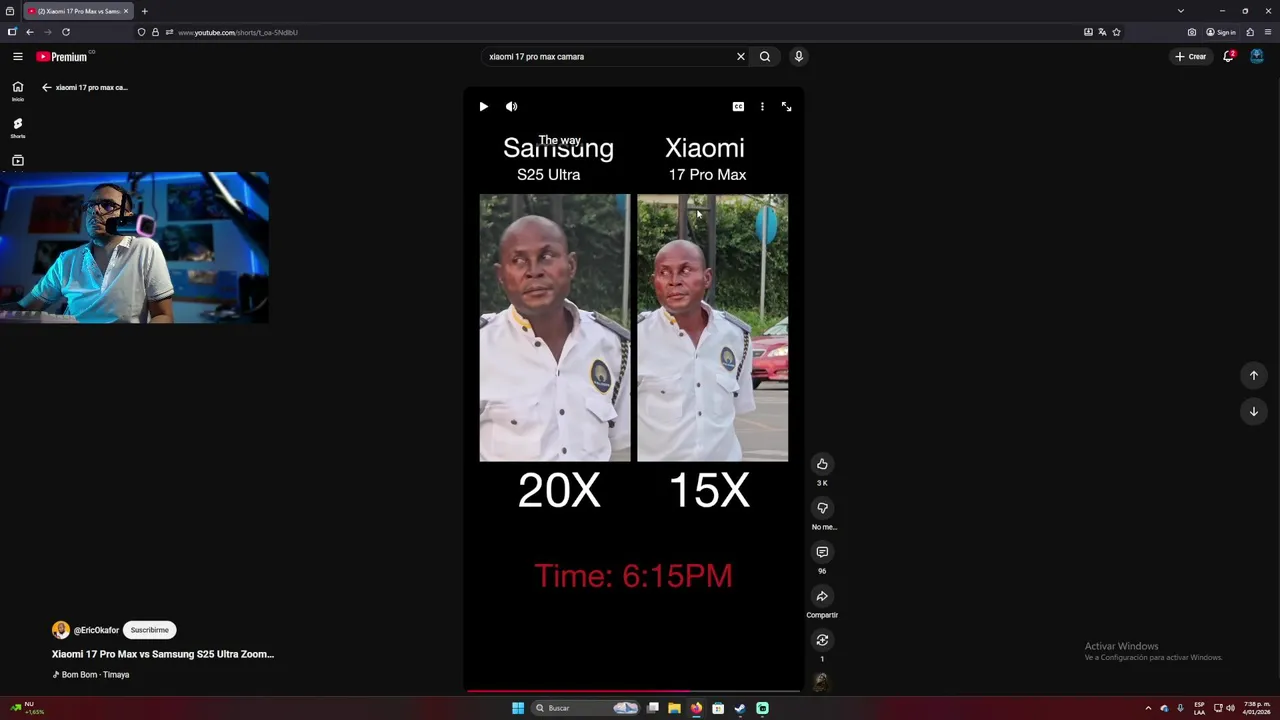The image size is (1280, 720).
Task: Open the sound source thumbnail
Action: pyautogui.click(x=821, y=682)
